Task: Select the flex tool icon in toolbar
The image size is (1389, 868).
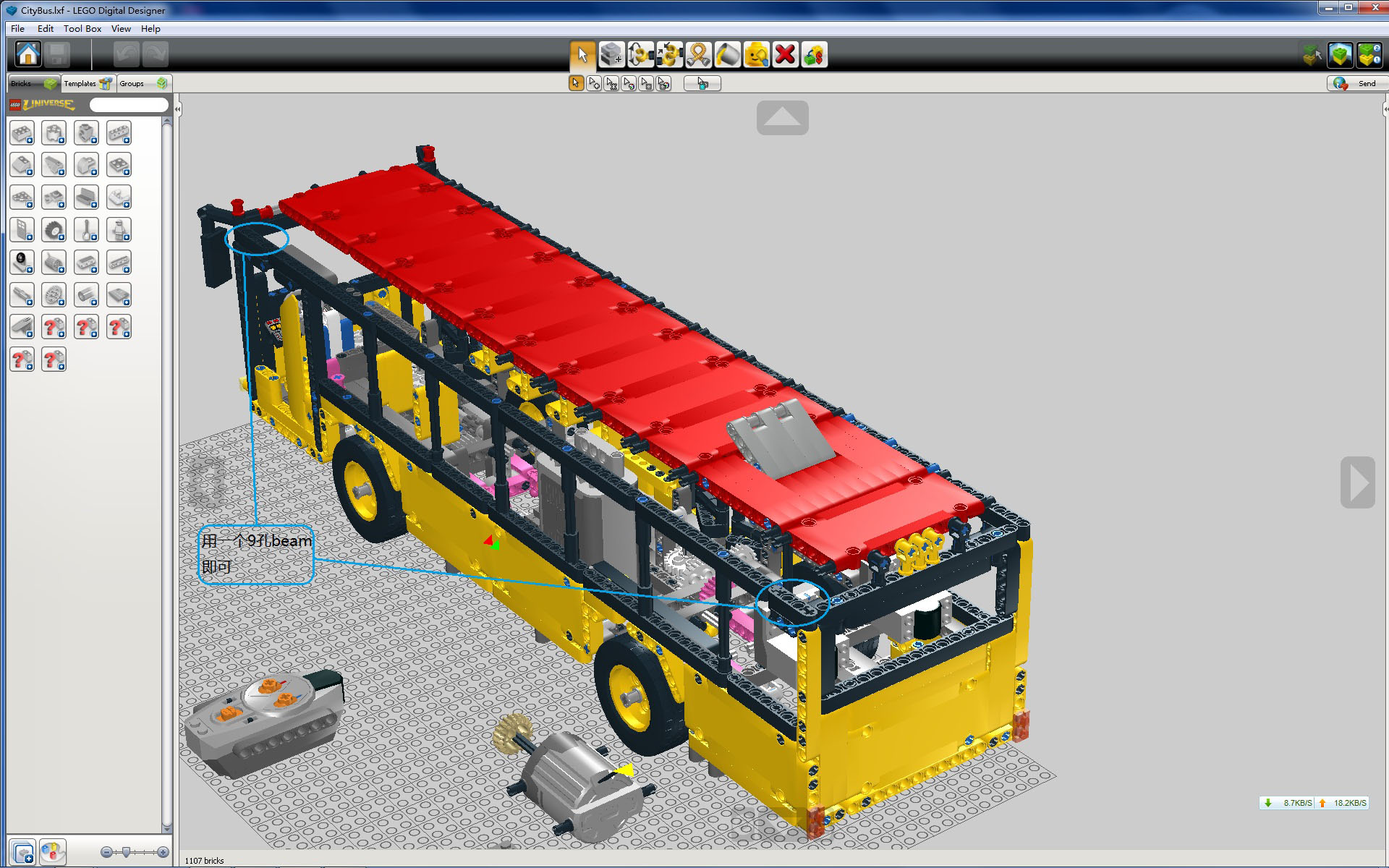Action: 698,56
